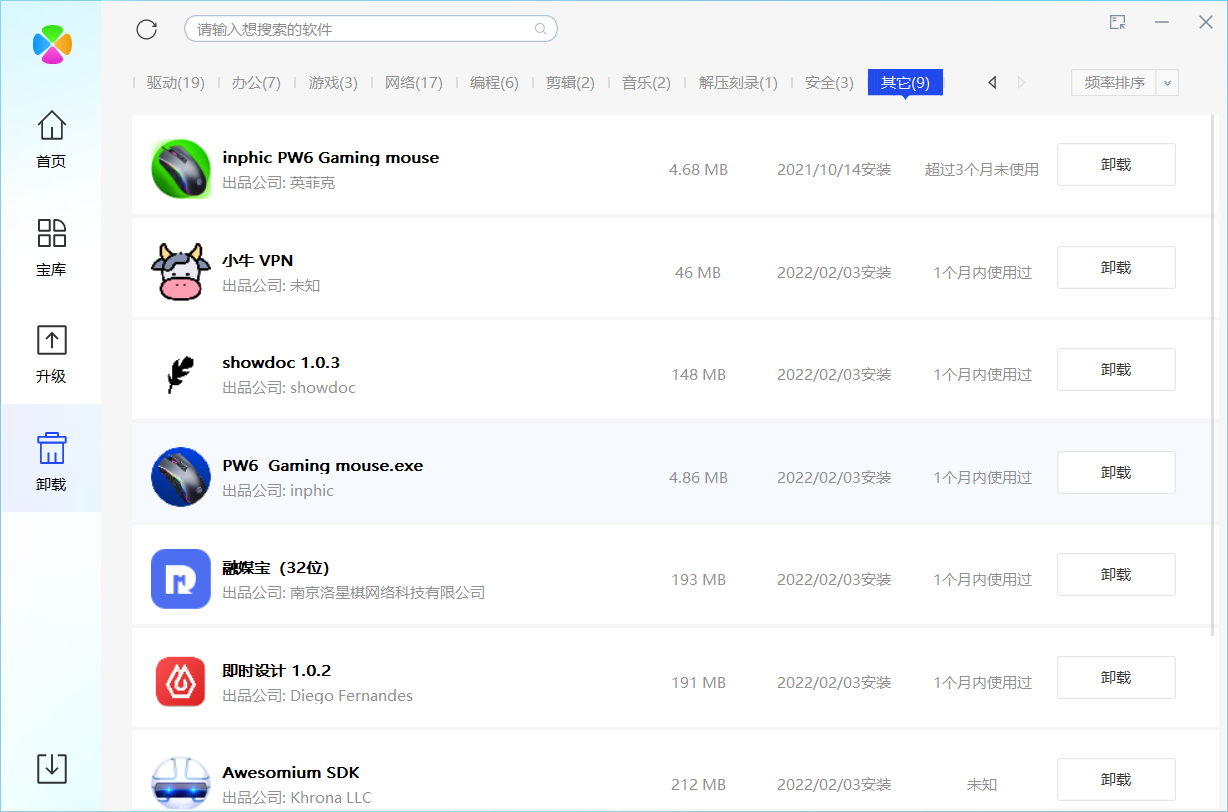Switch to the 办公(7) tab
The image size is (1228, 812).
pos(256,83)
